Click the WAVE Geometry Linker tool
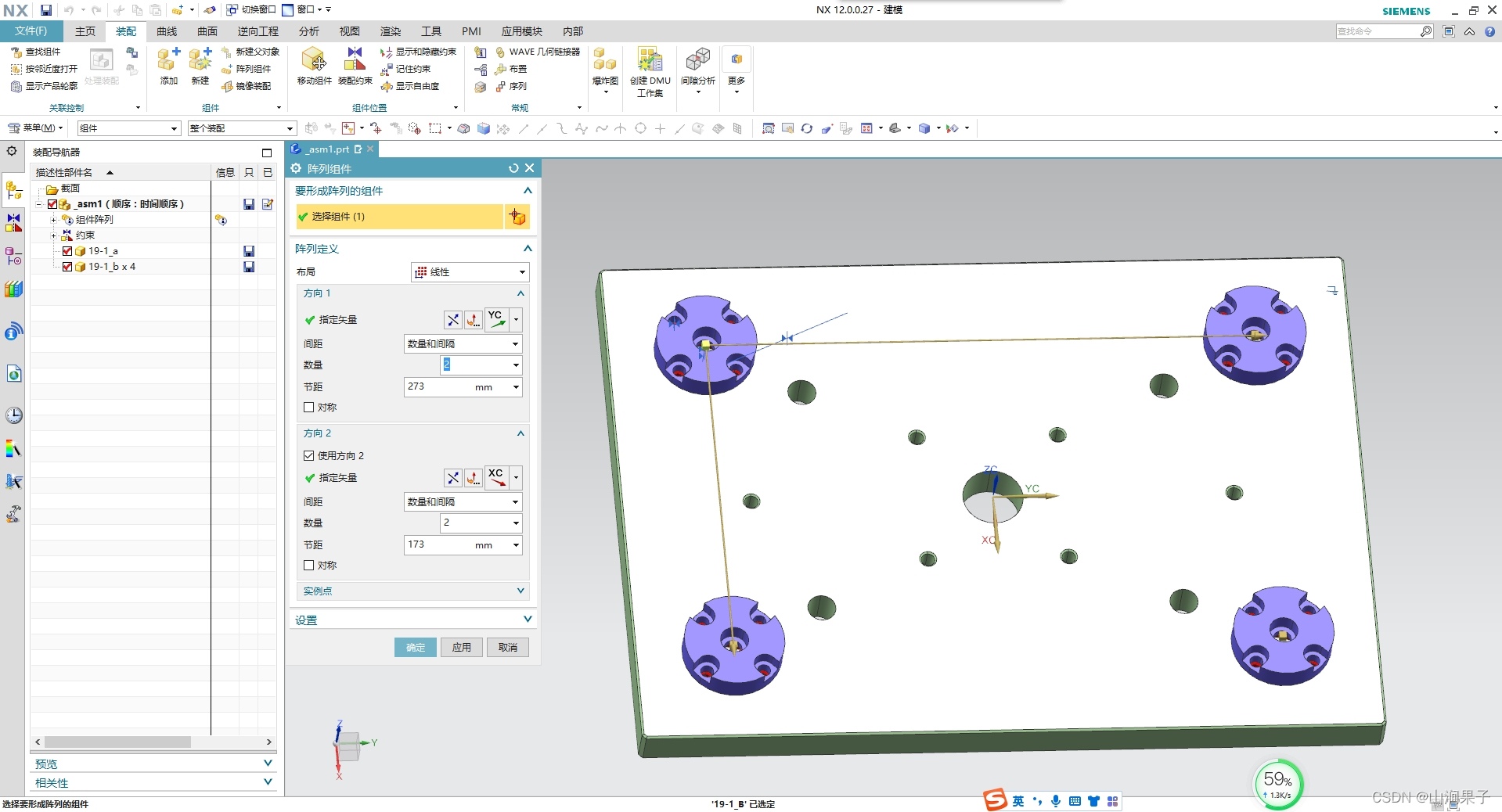Image resolution: width=1502 pixels, height=812 pixels. click(538, 52)
